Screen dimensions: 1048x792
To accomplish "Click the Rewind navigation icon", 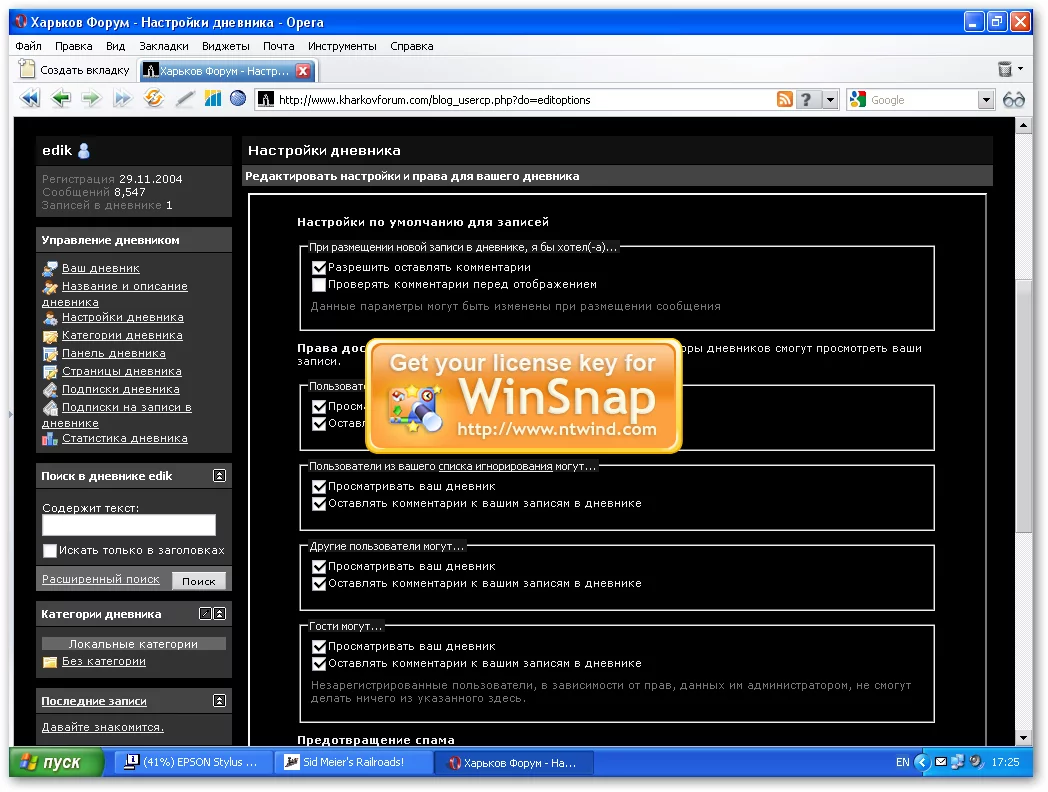I will point(30,99).
